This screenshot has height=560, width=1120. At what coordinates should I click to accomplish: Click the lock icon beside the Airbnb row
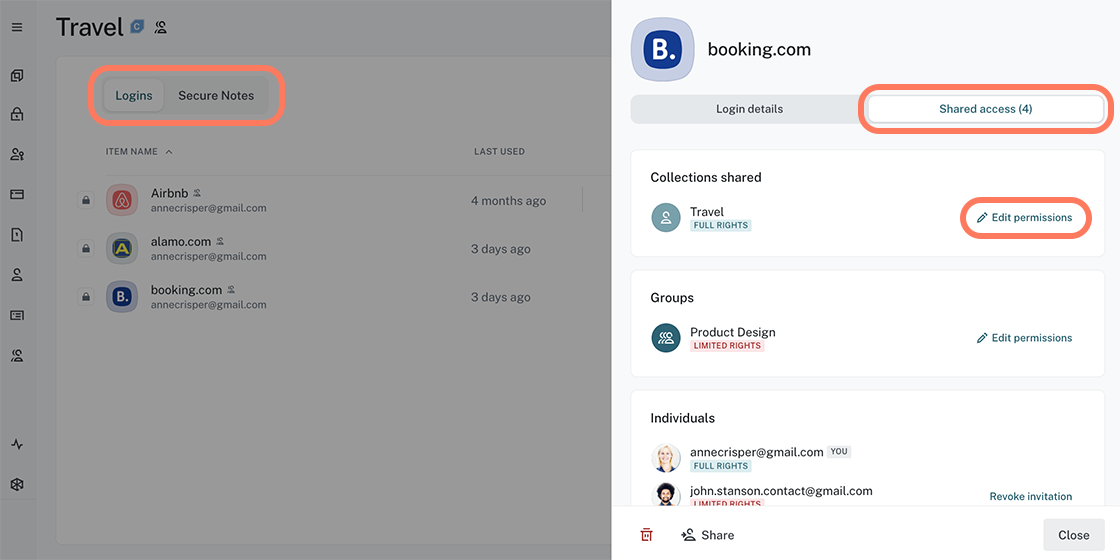(86, 201)
